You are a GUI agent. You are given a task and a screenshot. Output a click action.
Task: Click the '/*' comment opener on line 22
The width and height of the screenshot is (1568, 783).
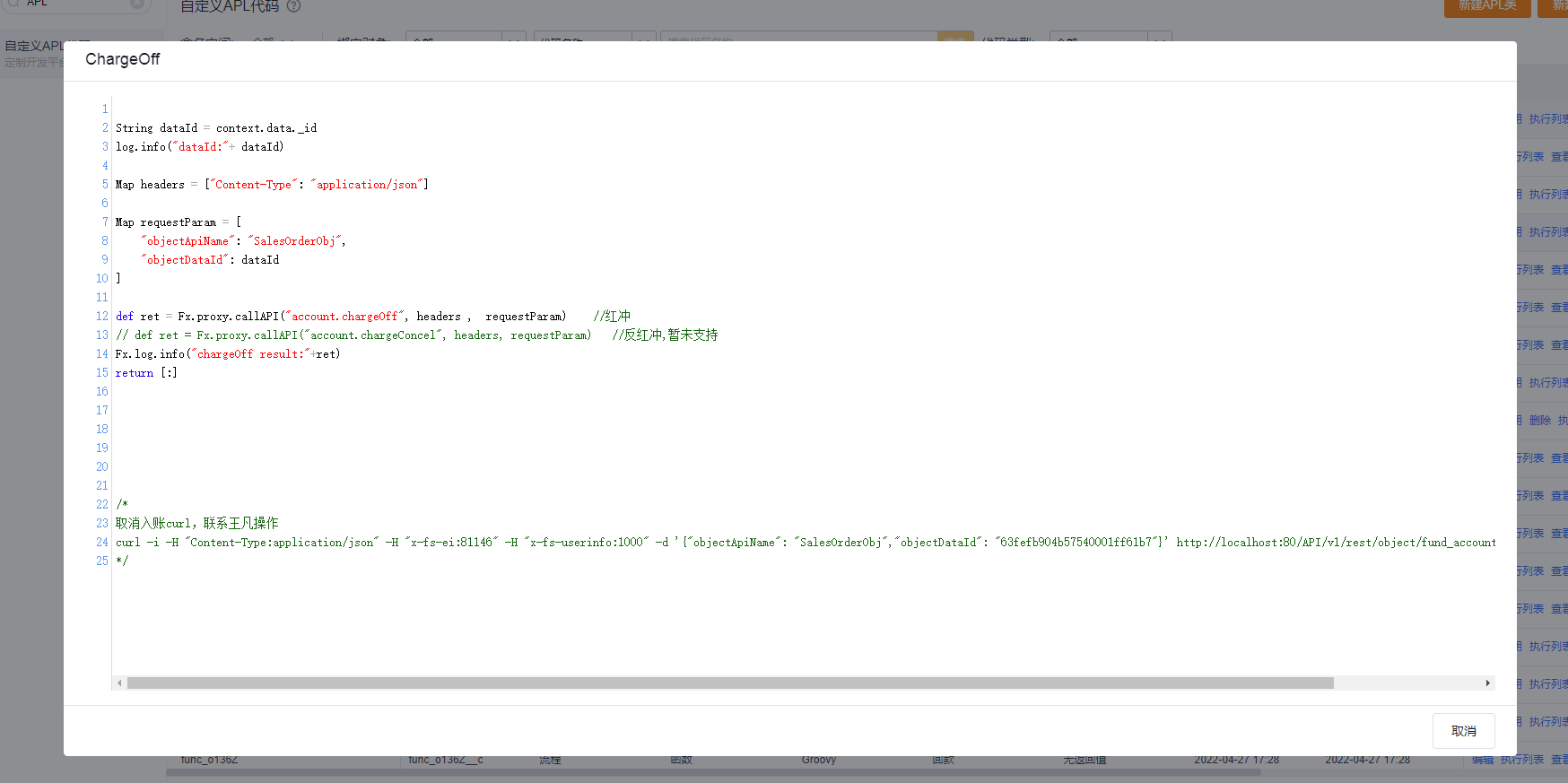pos(122,505)
